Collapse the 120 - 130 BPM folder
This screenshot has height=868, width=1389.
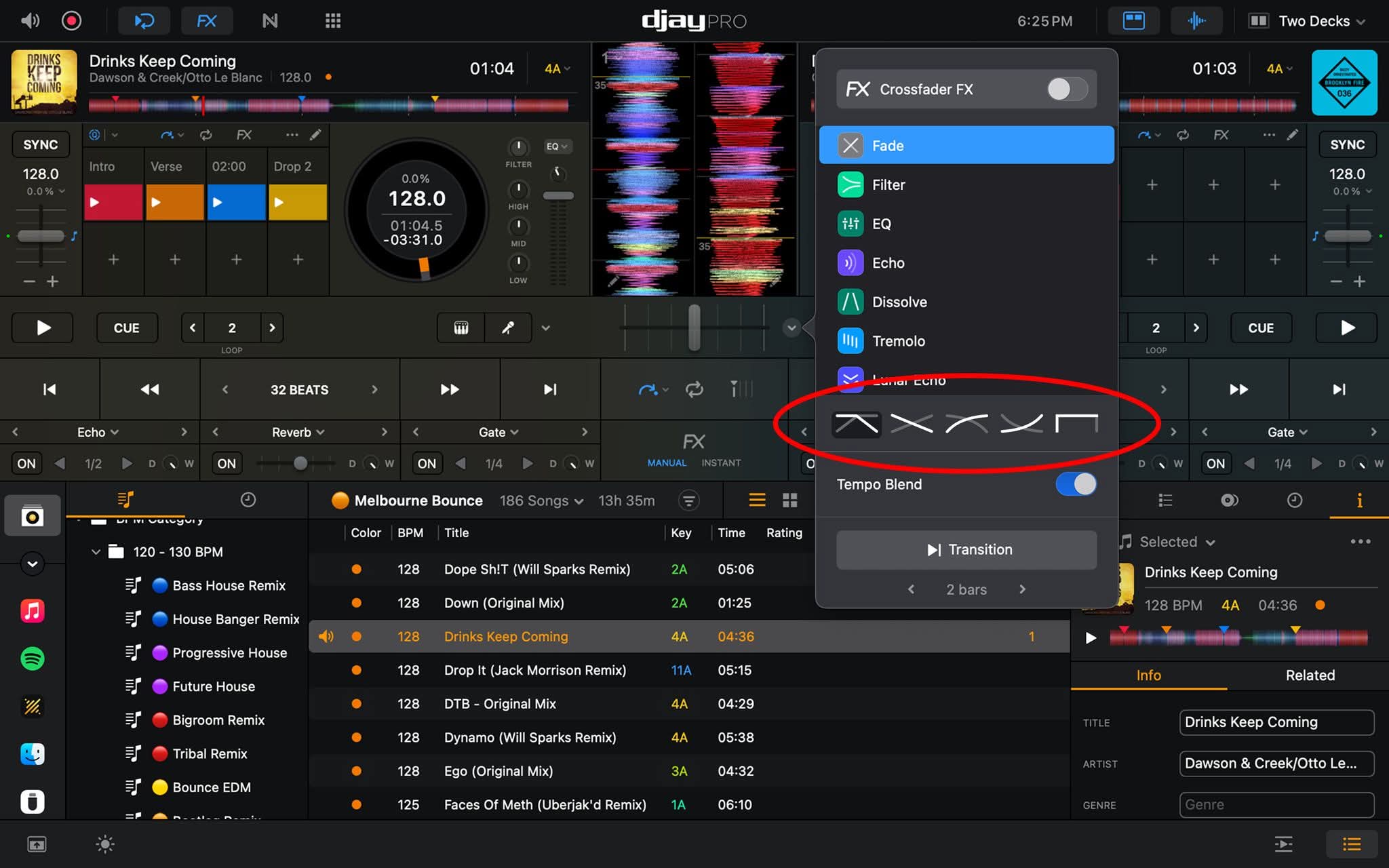click(x=96, y=552)
